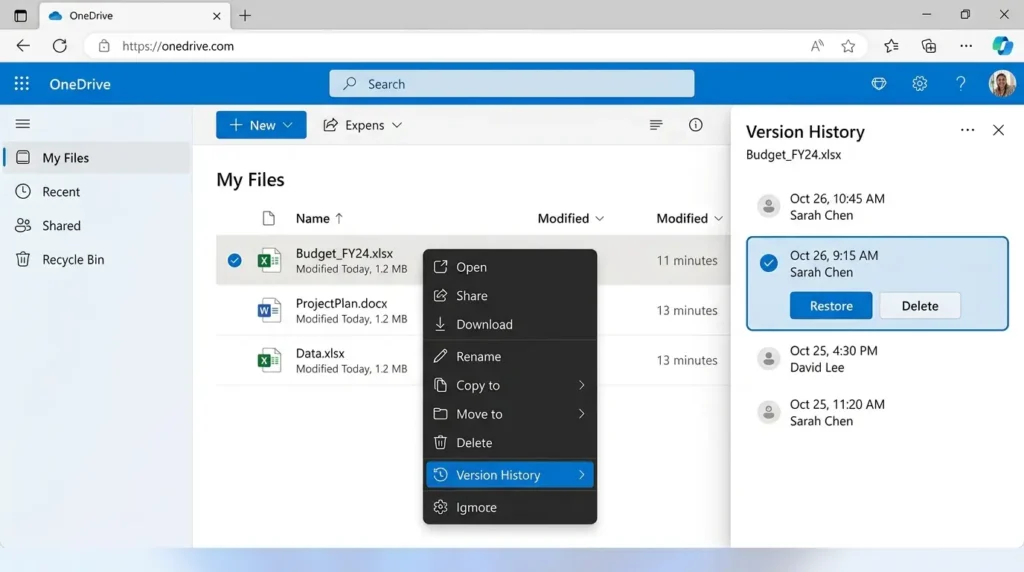Click the Data.xlsx Excel file icon
The height and width of the screenshot is (572, 1024).
269,360
